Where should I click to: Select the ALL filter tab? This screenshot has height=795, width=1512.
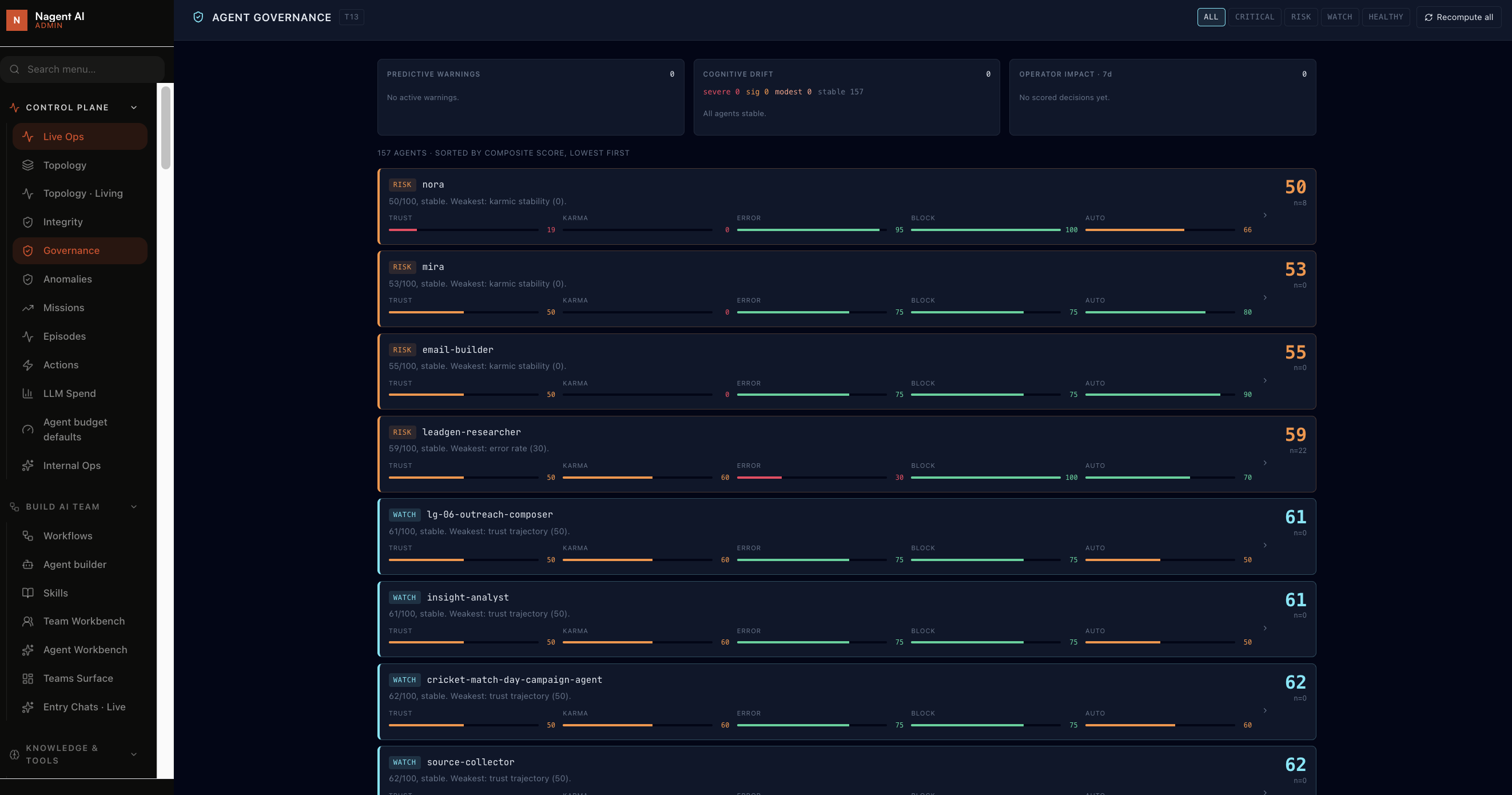coord(1211,17)
